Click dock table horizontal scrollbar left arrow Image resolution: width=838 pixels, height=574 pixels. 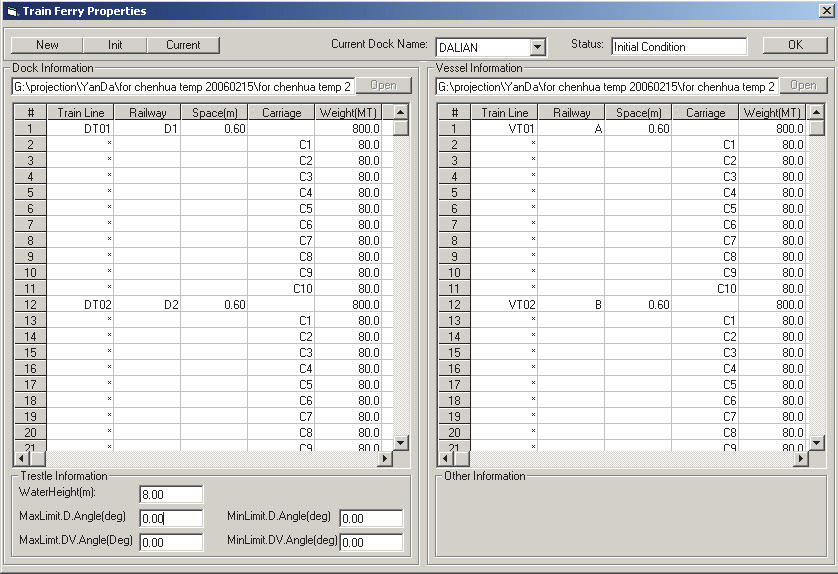tap(22, 459)
